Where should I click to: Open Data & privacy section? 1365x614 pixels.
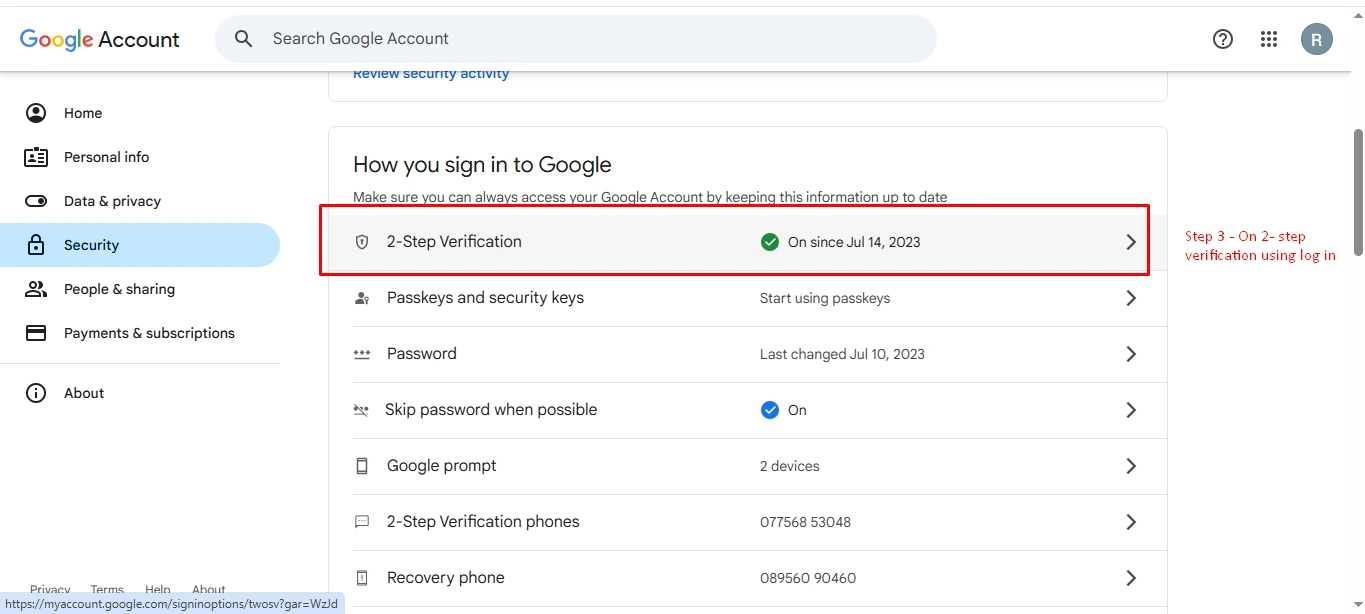point(112,201)
